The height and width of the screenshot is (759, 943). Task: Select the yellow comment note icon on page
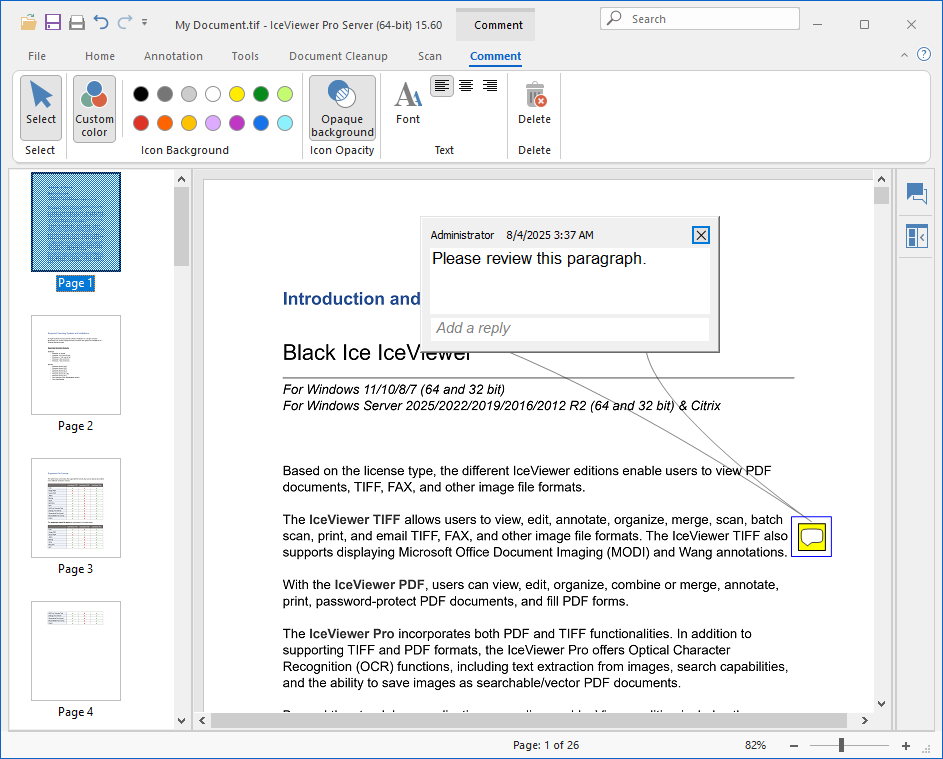point(811,536)
